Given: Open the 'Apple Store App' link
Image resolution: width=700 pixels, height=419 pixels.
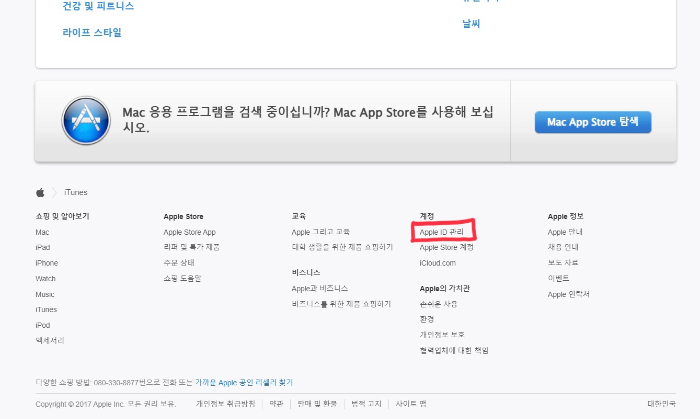Looking at the screenshot, I should click(190, 232).
